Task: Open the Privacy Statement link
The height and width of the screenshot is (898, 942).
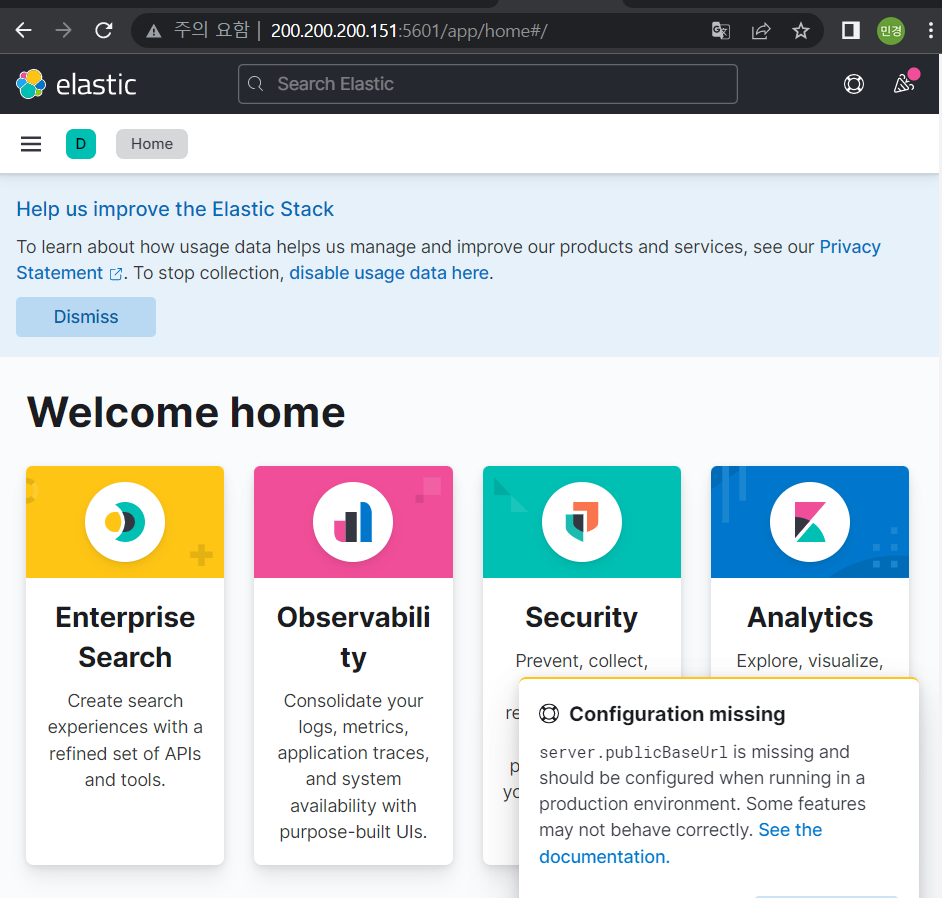Action: coord(449,259)
